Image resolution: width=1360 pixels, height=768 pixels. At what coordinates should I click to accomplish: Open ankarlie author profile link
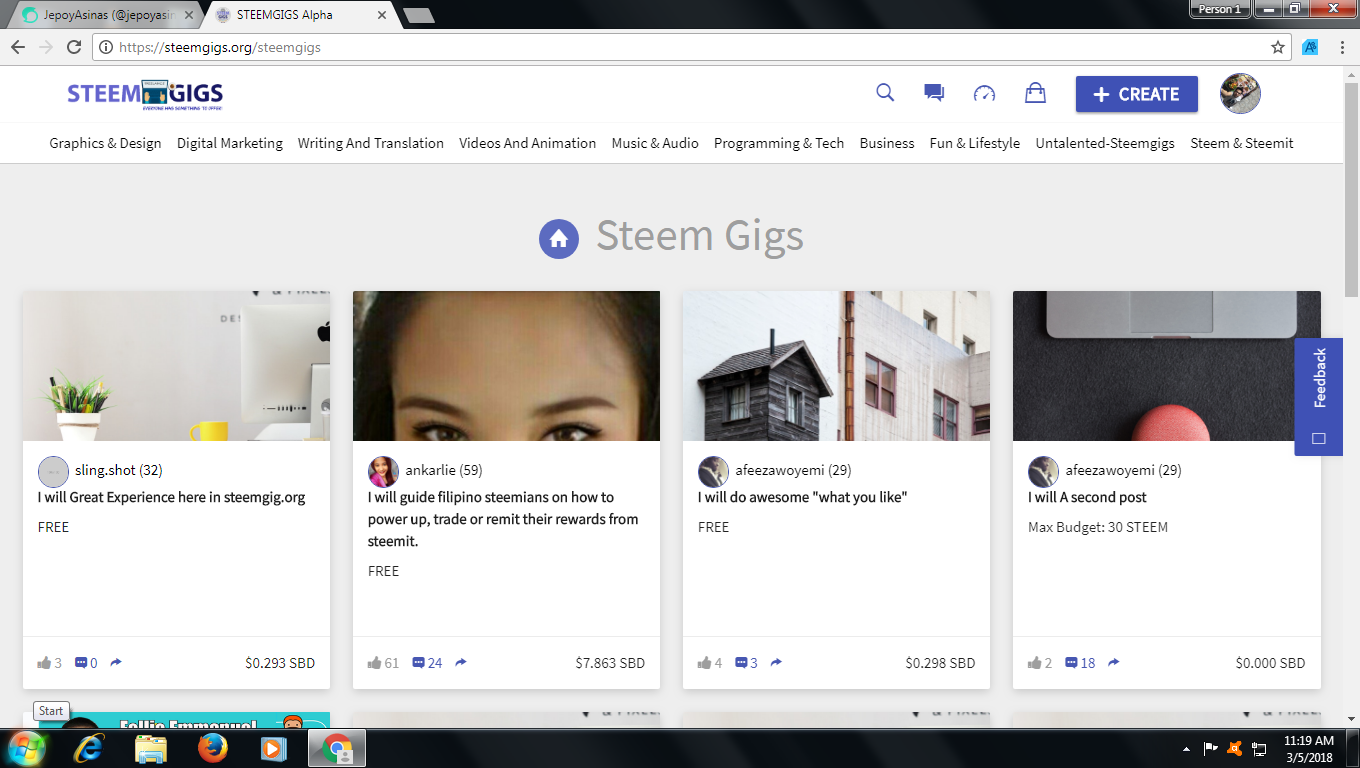point(443,470)
